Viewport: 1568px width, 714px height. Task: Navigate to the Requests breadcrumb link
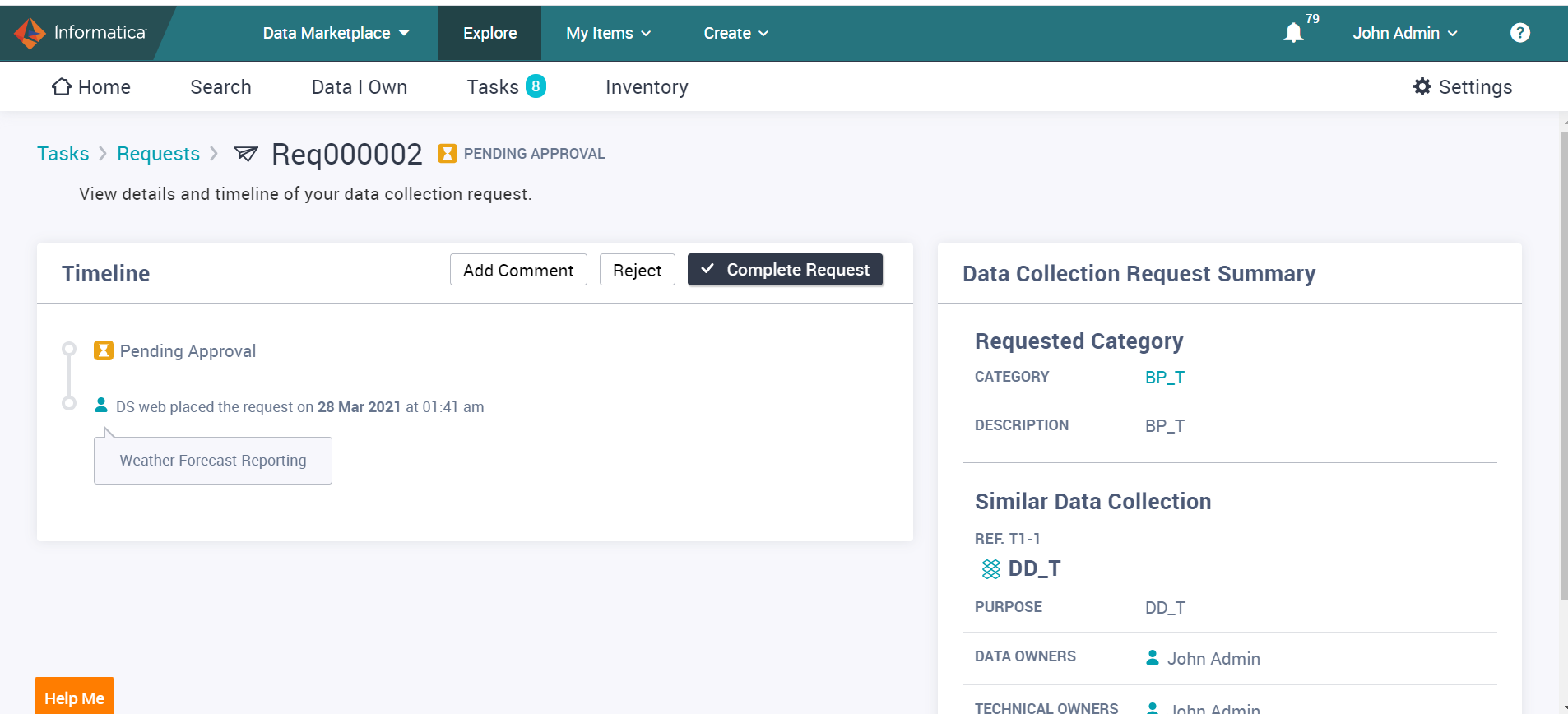coord(158,154)
